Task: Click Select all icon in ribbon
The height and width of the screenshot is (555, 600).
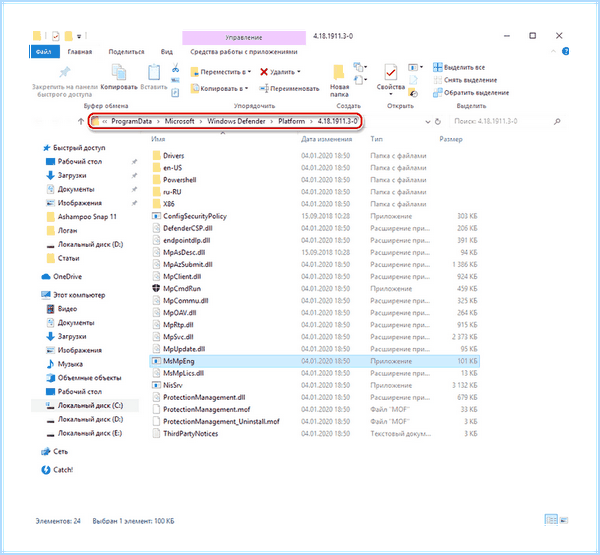Action: point(437,67)
